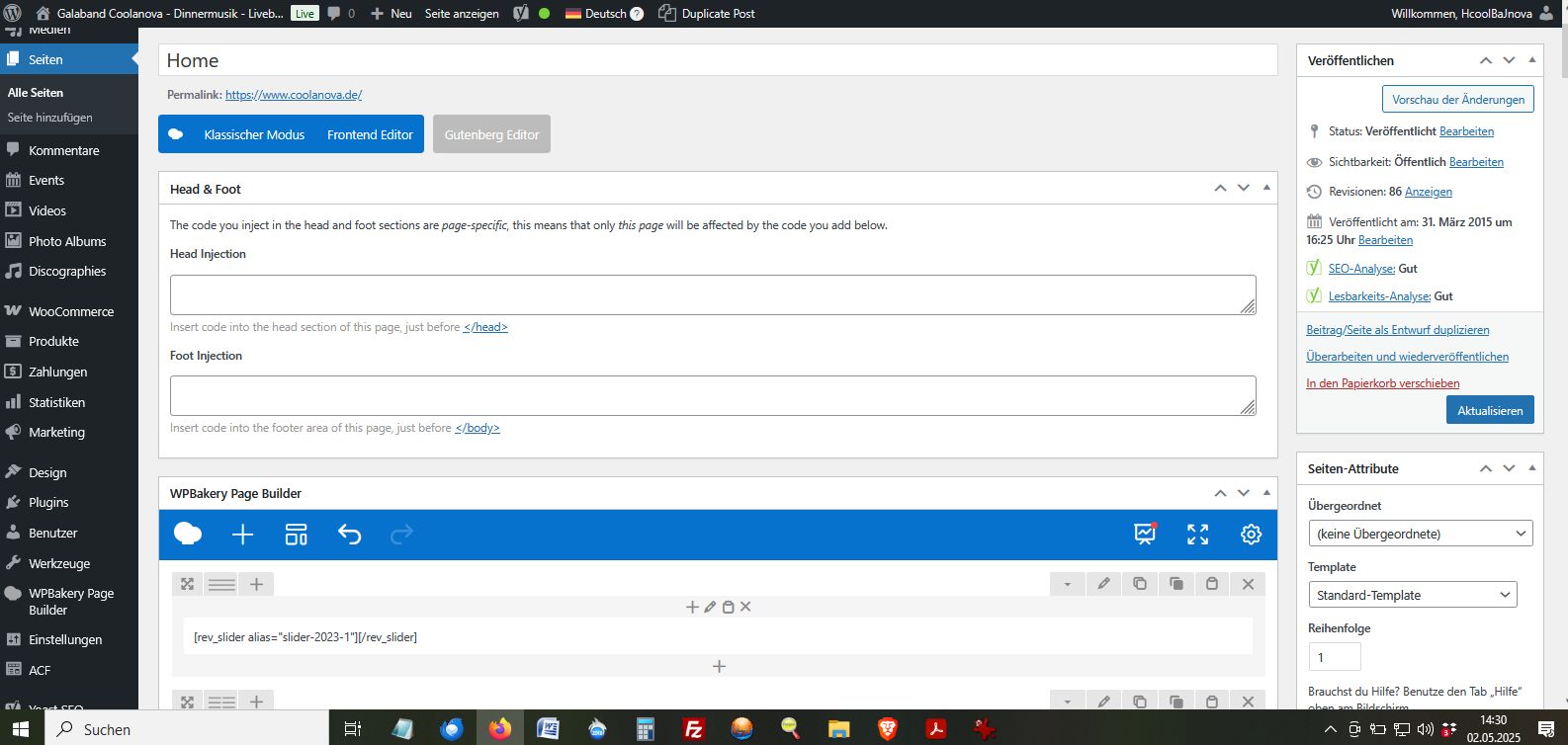Paste into the rev_slider row using clipboard icon
Viewport: 1568px width, 745px height.
1212,584
